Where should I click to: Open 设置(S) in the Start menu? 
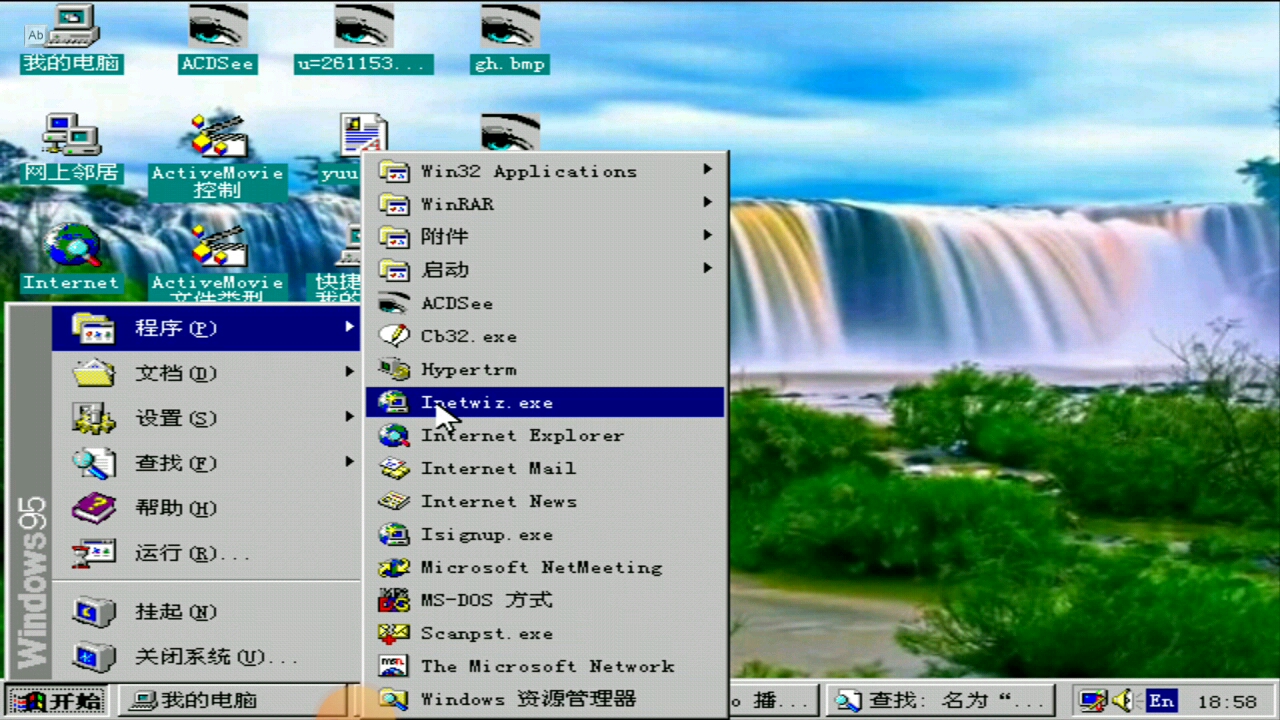coord(206,418)
